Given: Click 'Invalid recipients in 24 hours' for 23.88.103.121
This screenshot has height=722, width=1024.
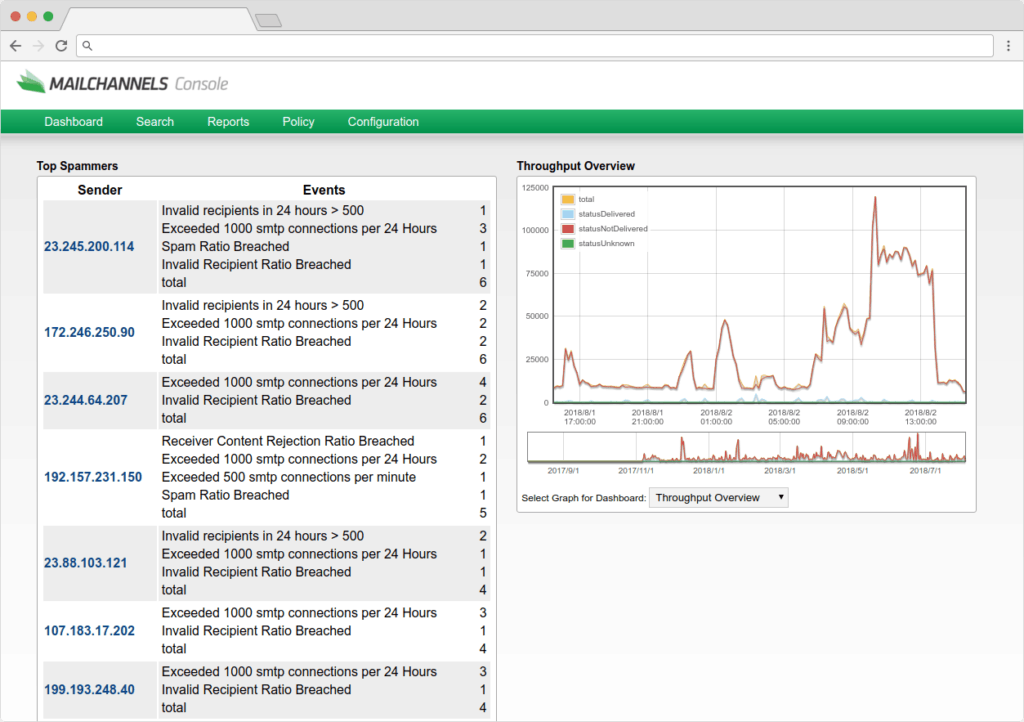Looking at the screenshot, I should (x=263, y=535).
